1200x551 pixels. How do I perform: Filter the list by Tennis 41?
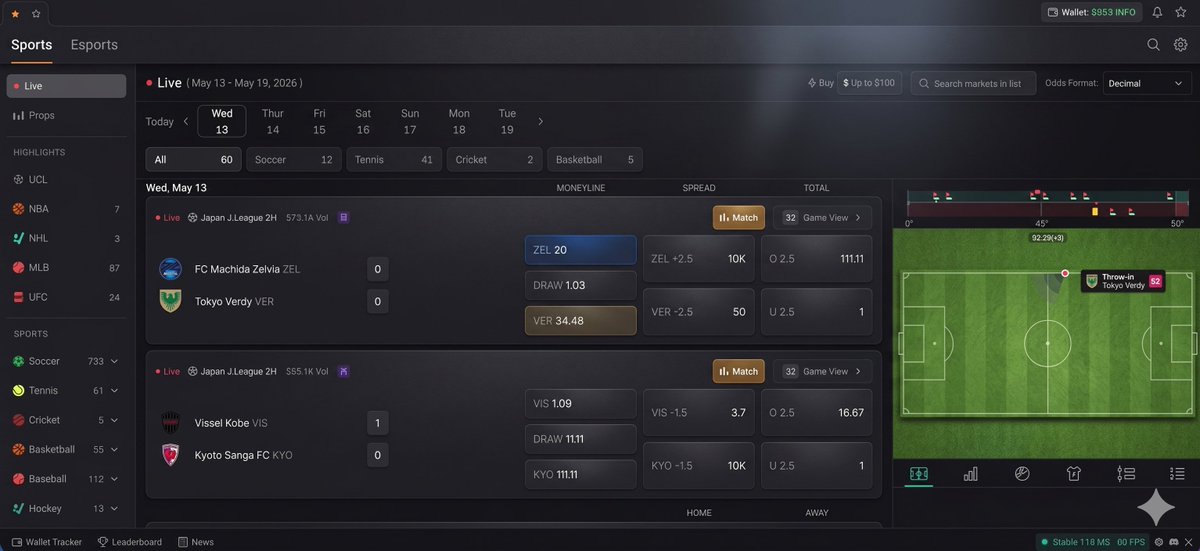tap(394, 159)
